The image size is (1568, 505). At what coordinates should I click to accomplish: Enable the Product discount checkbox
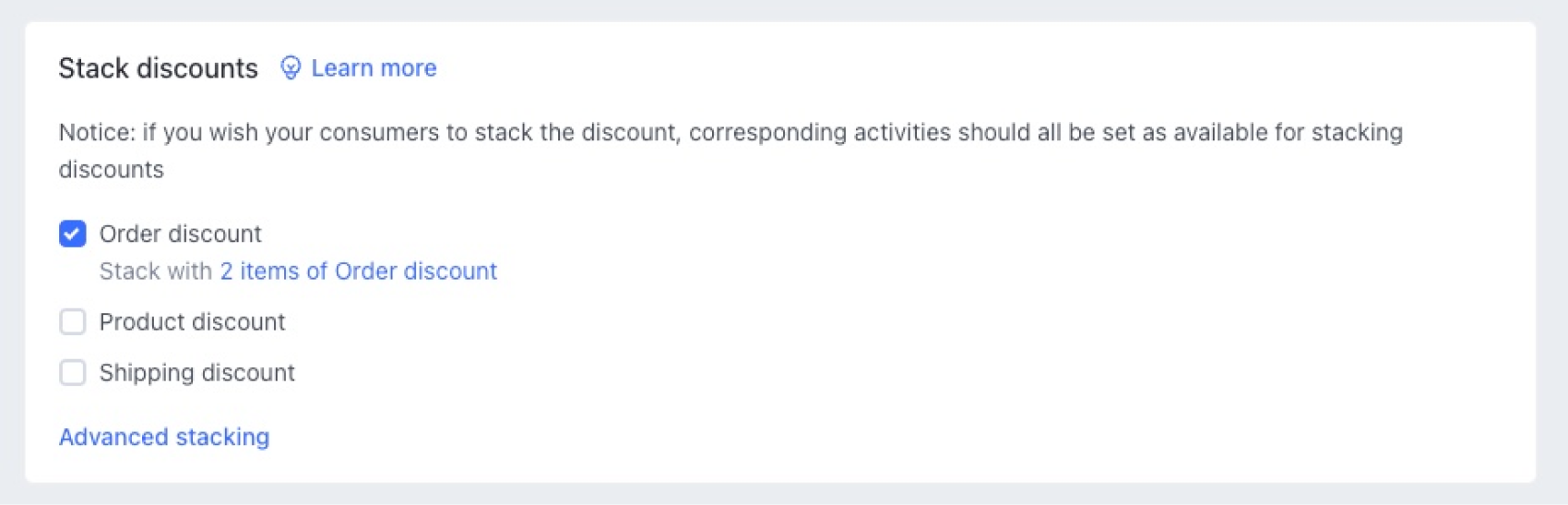[73, 321]
